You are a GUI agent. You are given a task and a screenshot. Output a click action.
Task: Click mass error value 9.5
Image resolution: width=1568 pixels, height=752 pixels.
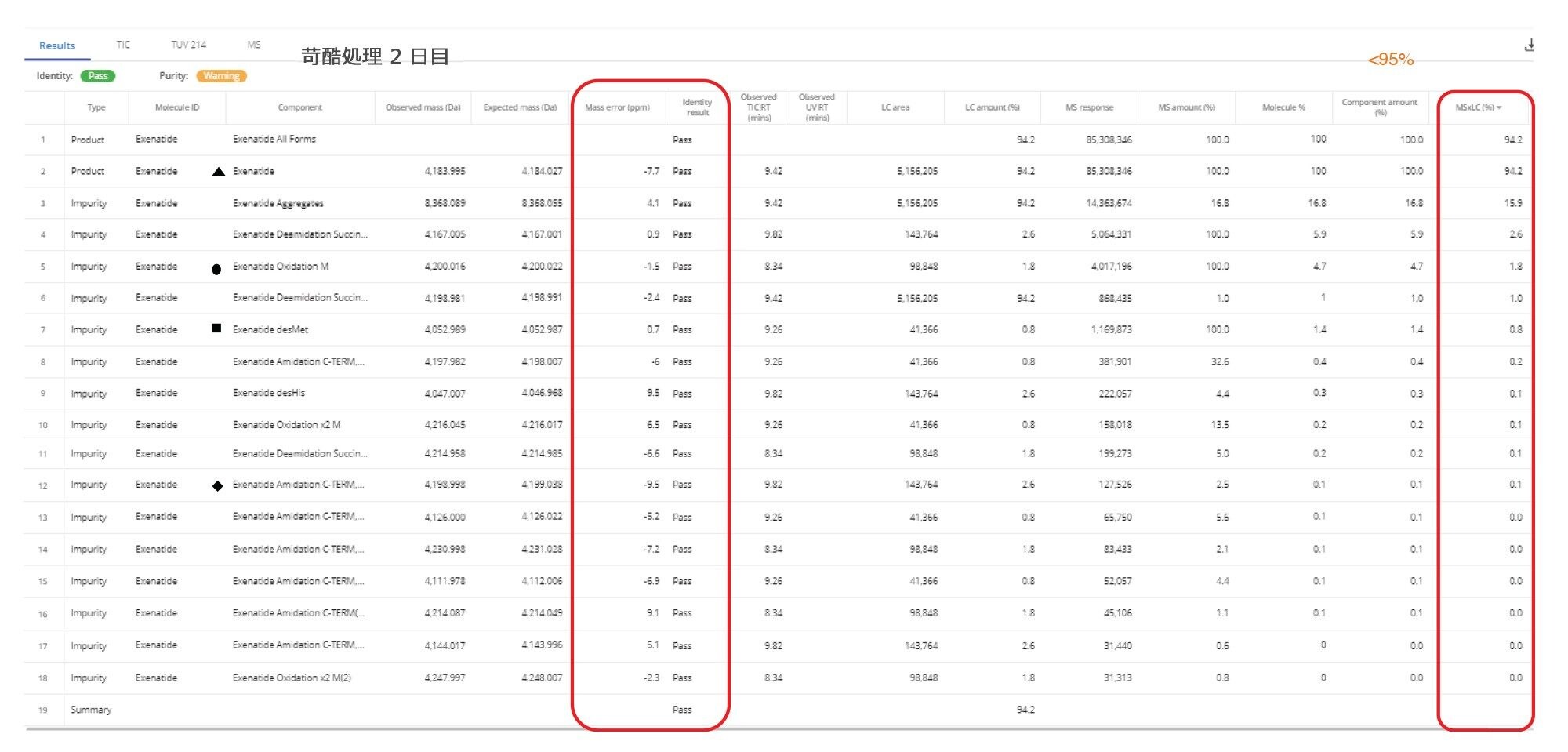coord(653,393)
